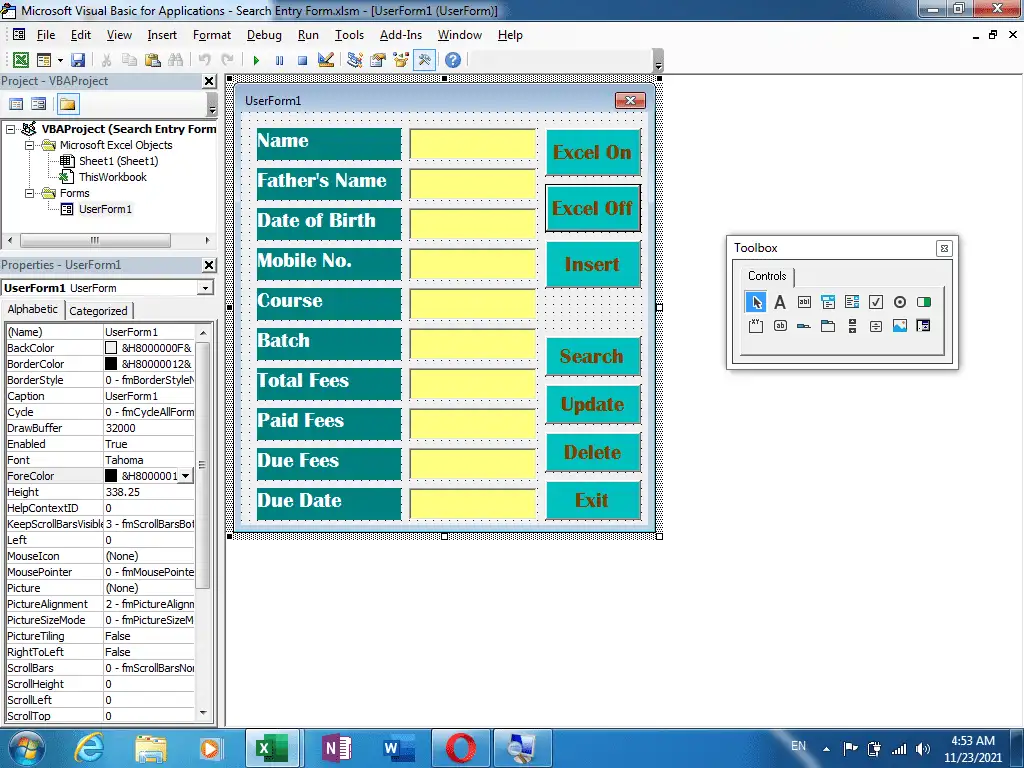Click the Delete button on the form

(593, 453)
